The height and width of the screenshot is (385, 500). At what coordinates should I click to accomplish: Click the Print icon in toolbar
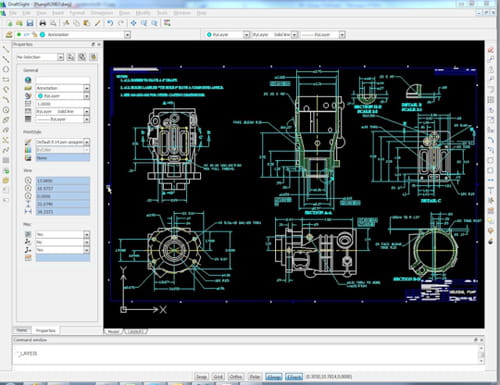coord(43,23)
